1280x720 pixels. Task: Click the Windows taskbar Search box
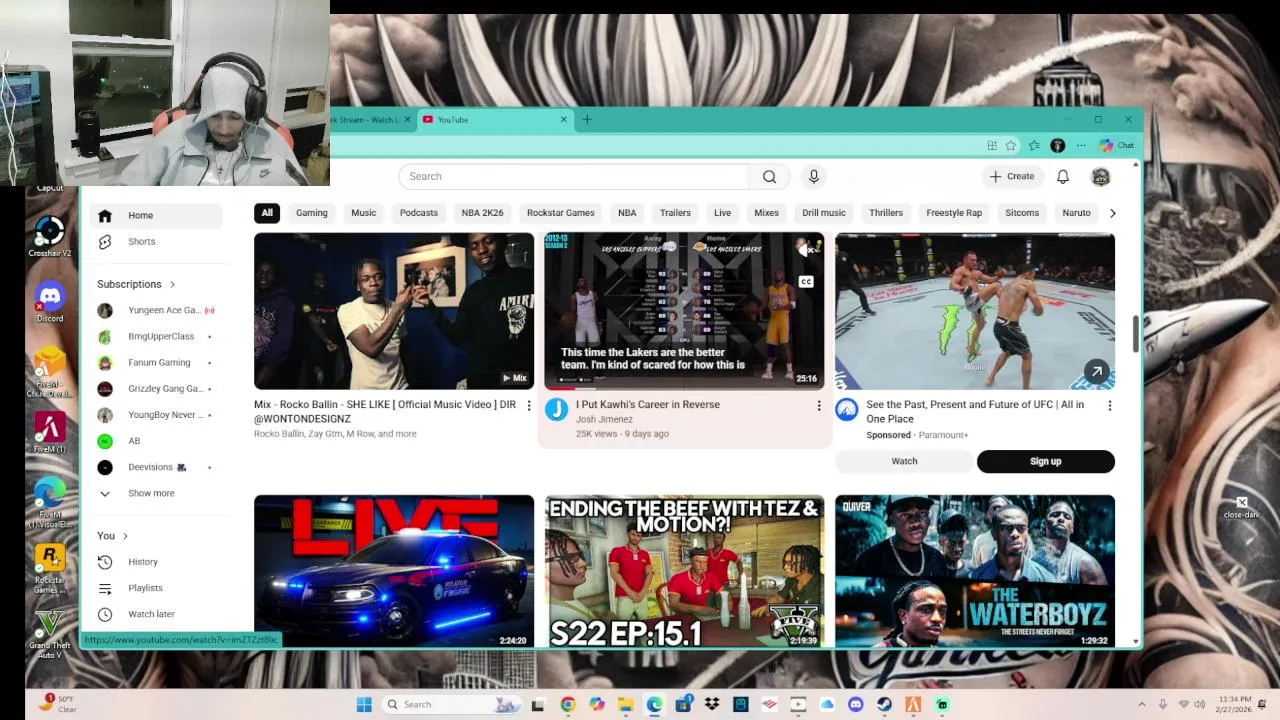(x=451, y=704)
